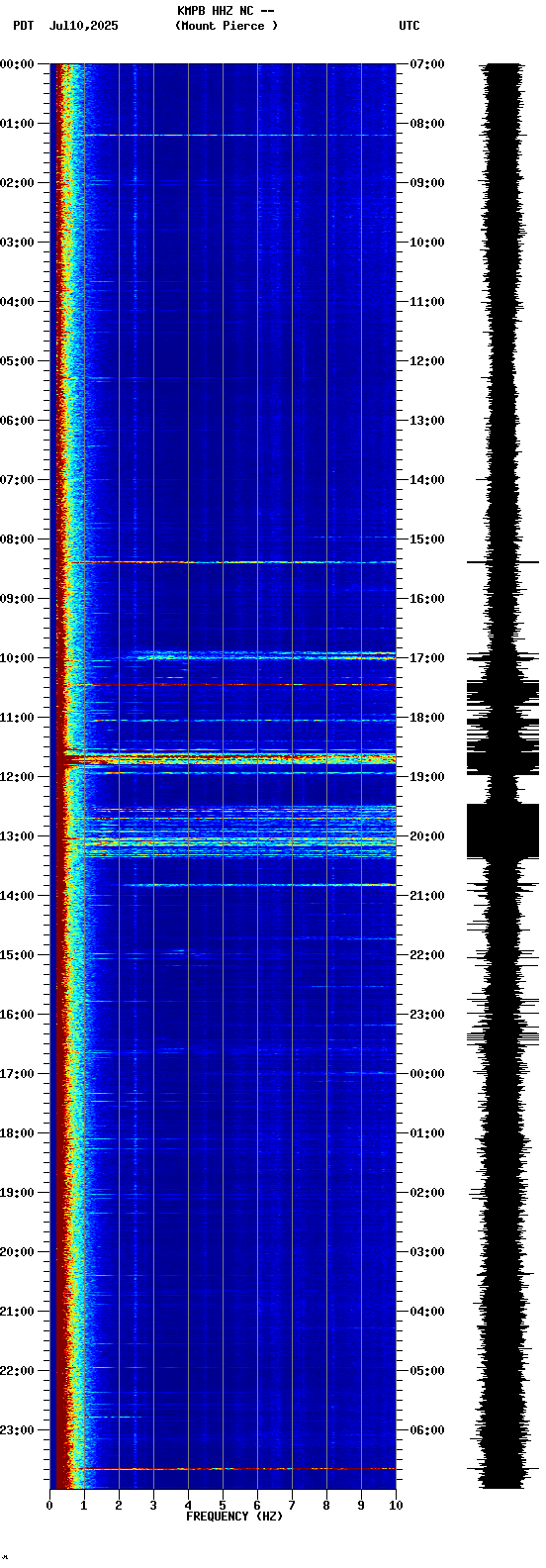Click the 05:00 PDT time label
546x1568 pixels.
point(18,361)
